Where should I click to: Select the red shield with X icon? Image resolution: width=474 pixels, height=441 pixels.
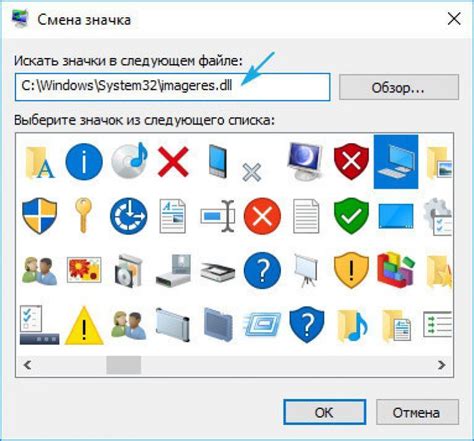pos(351,161)
